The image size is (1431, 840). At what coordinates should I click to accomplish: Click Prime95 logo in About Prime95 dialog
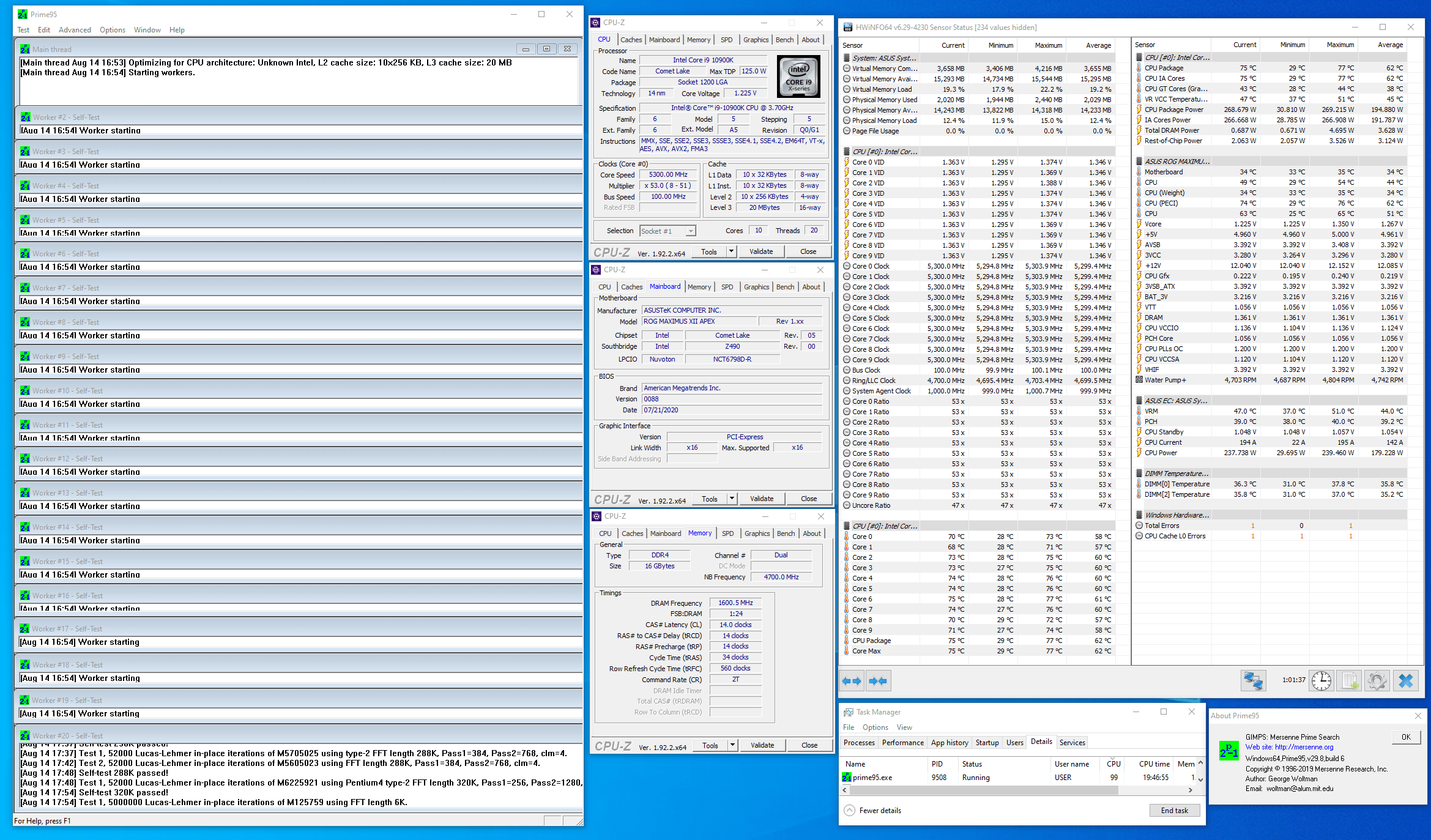(x=1229, y=751)
